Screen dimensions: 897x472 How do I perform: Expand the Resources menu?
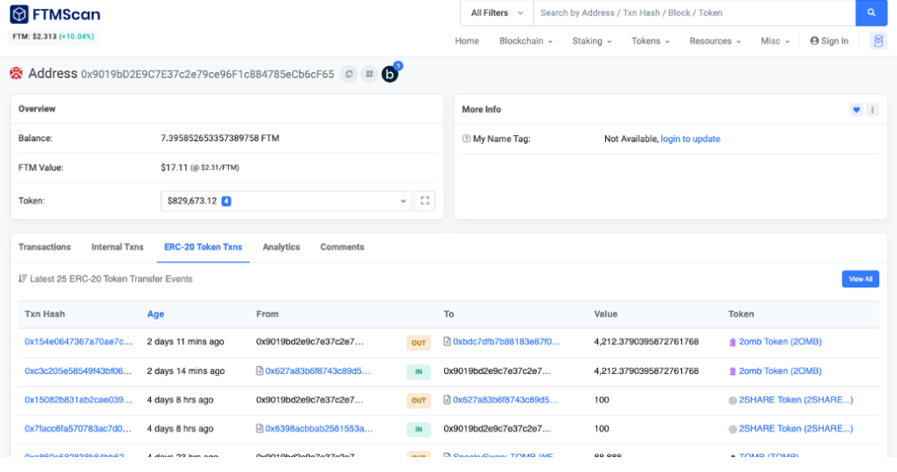point(715,41)
